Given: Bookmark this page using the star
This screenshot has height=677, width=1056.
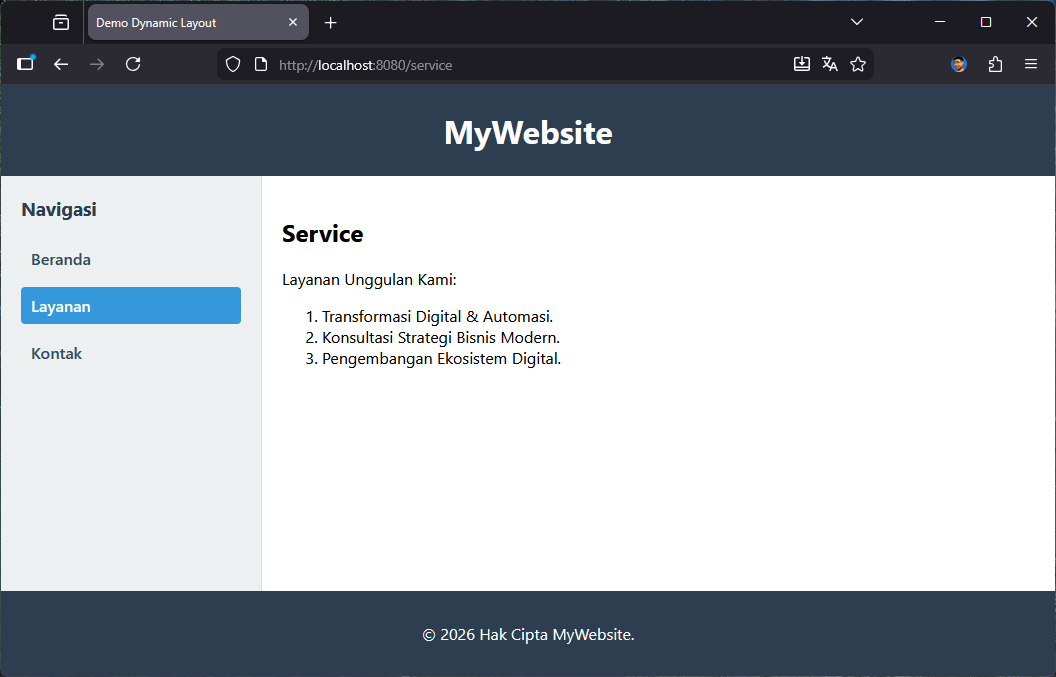Looking at the screenshot, I should tap(858, 64).
